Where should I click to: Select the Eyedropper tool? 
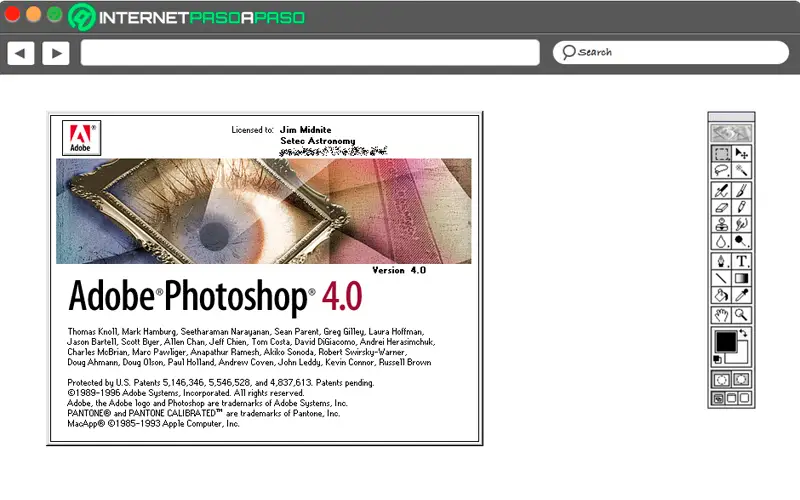(x=741, y=295)
